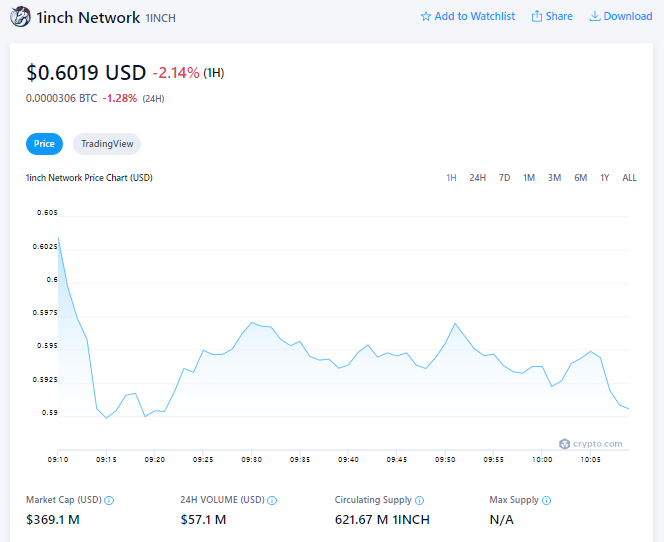Switch to the Price chart tab
This screenshot has width=664, height=542.
[44, 144]
